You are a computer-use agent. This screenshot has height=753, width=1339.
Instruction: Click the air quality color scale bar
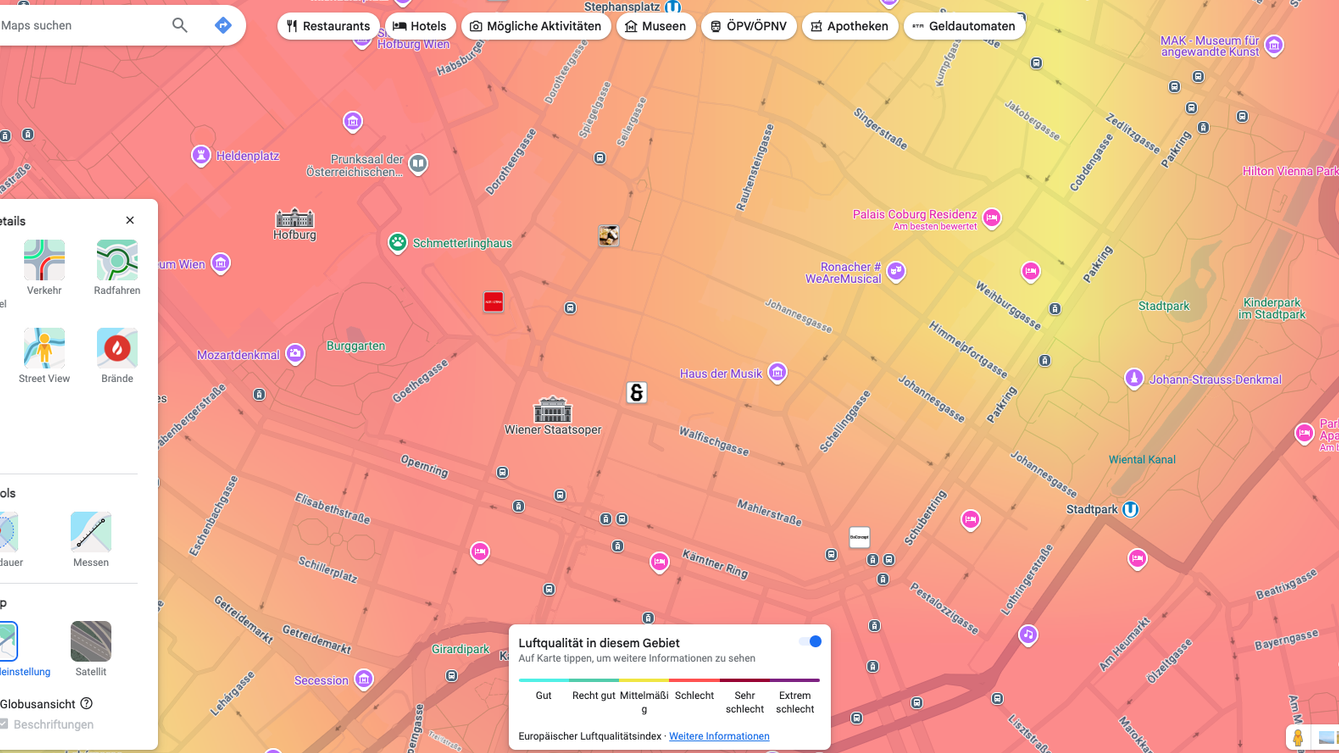point(669,680)
